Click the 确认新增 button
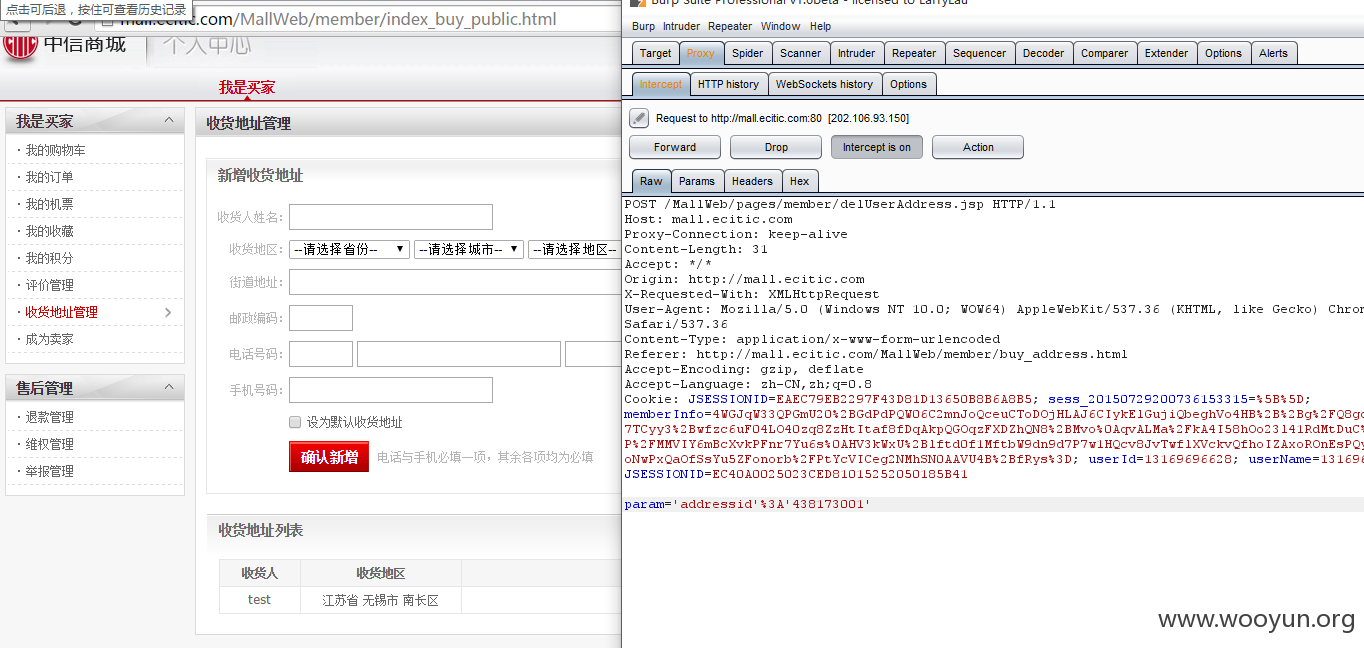The image size is (1364, 648). [329, 457]
